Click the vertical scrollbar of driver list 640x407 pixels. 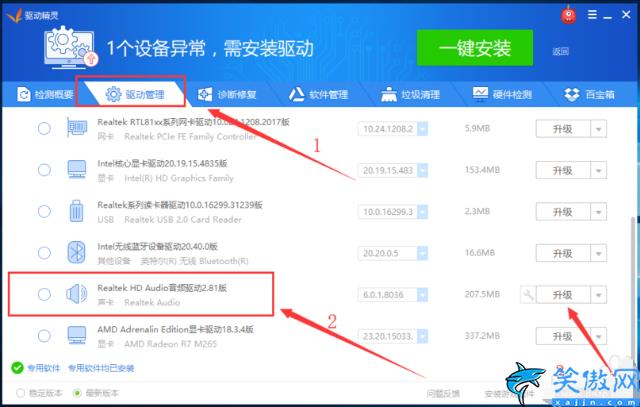(x=633, y=286)
